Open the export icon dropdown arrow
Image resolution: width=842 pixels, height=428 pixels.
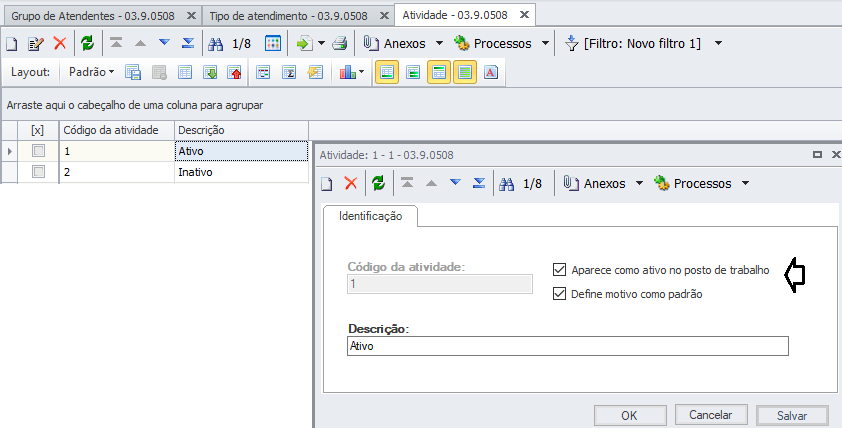[x=321, y=43]
